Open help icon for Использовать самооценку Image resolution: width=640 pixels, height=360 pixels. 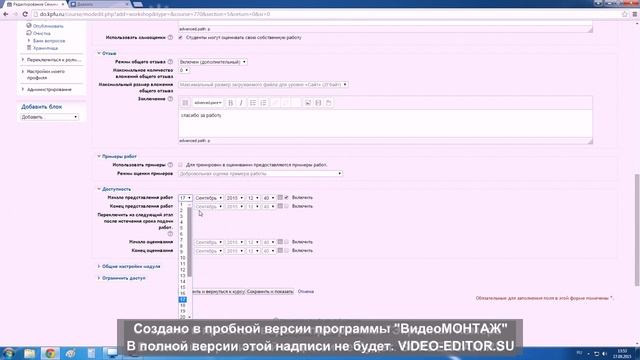(170, 38)
